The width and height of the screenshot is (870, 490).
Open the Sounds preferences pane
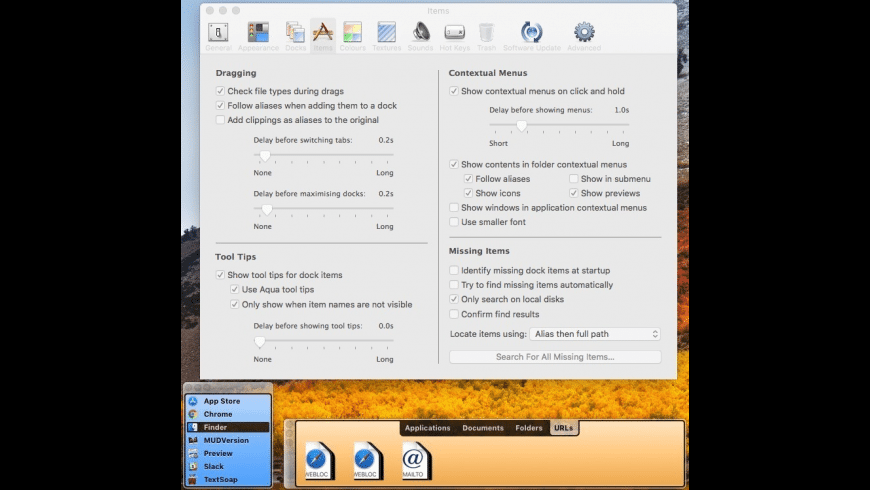(421, 34)
